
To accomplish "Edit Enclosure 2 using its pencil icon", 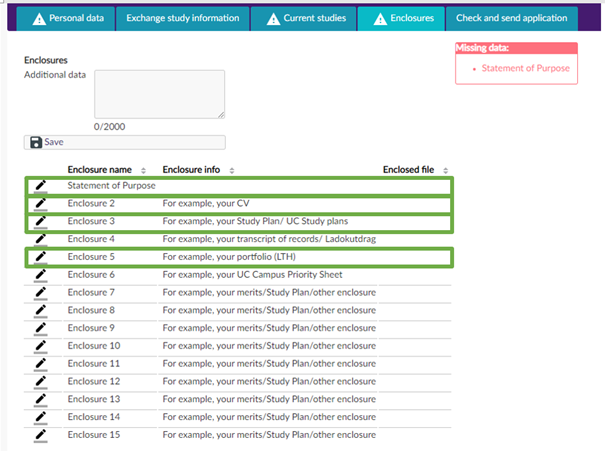I will point(40,203).
